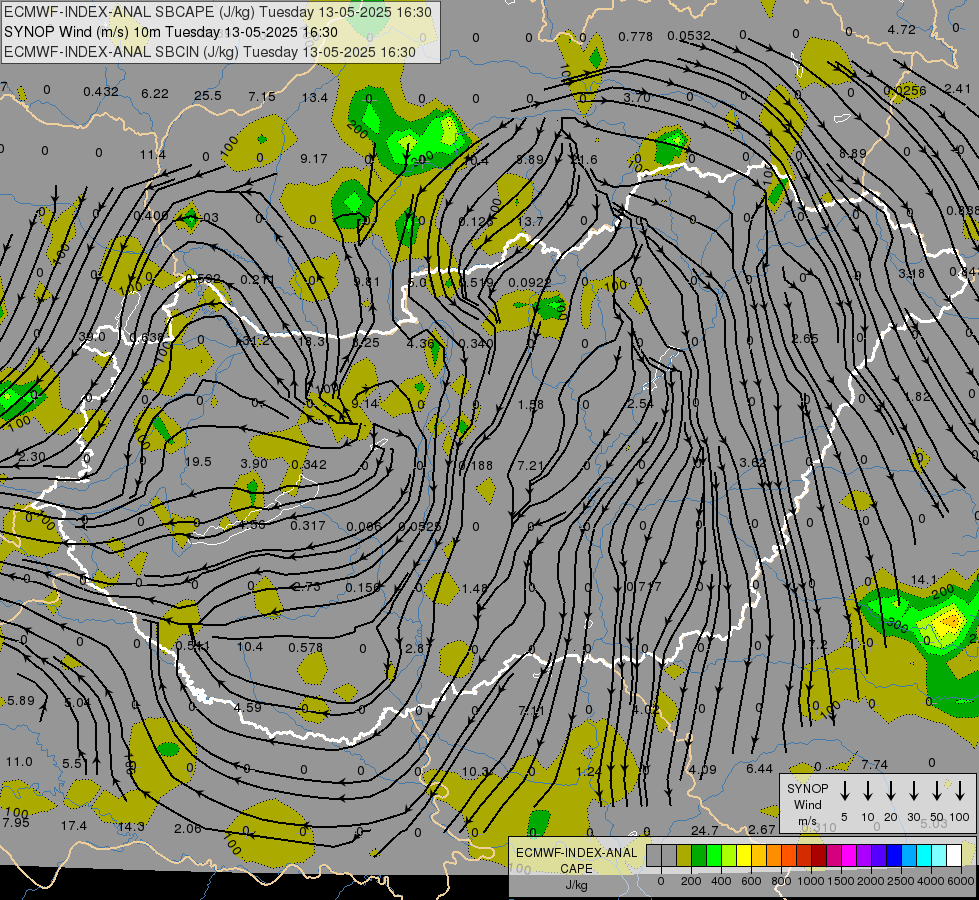Click the 9.17 value on the map

(313, 159)
